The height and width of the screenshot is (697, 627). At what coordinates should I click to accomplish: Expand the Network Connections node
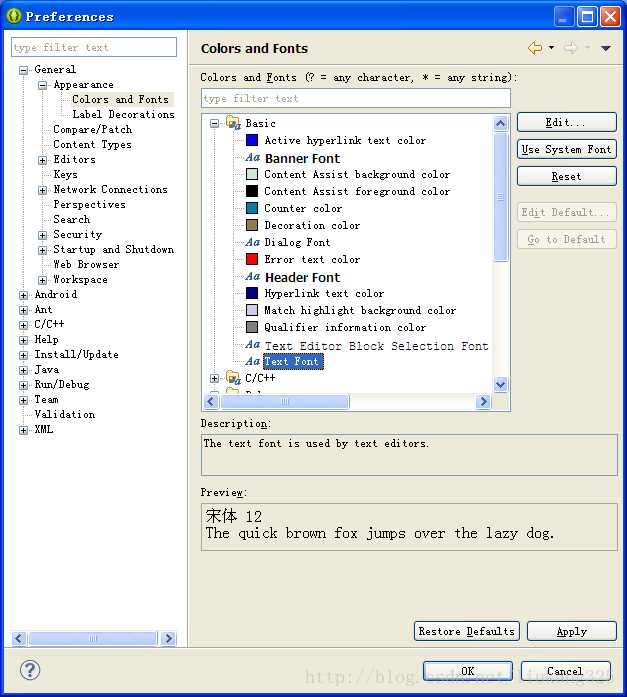pos(43,190)
